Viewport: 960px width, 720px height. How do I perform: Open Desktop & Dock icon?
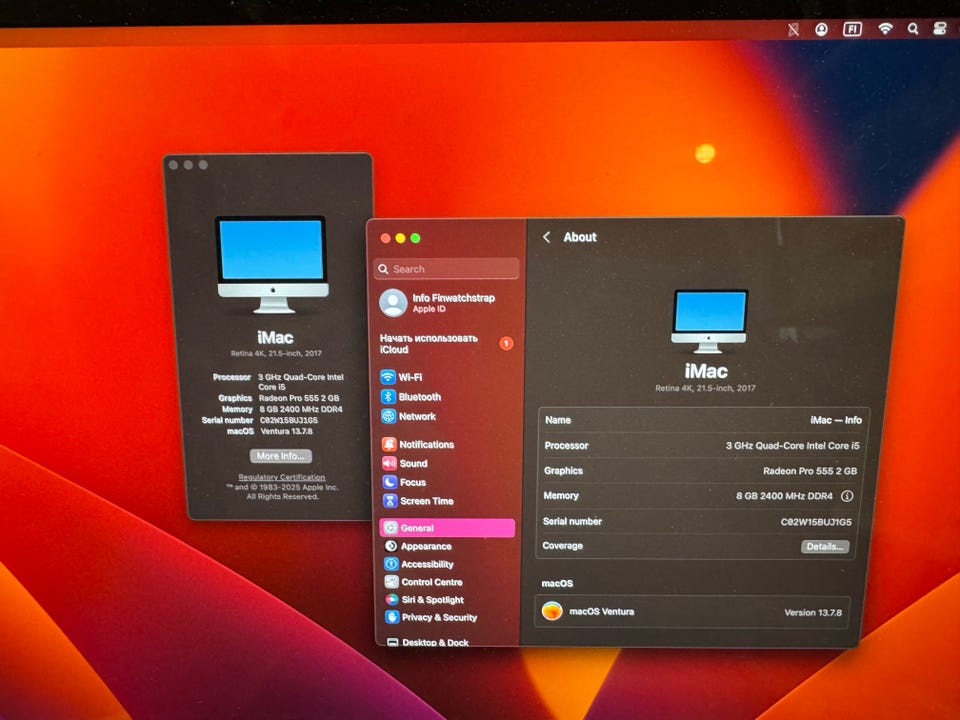pyautogui.click(x=393, y=642)
